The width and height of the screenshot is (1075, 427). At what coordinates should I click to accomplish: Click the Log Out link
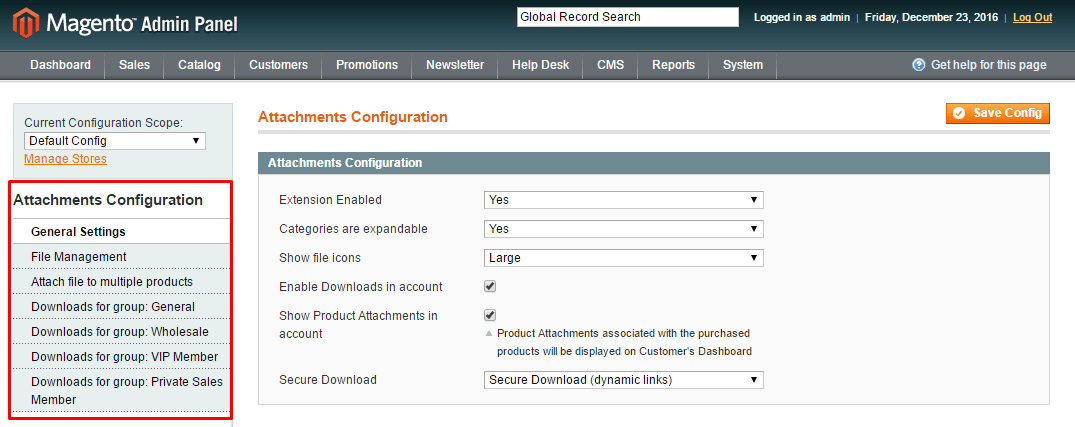1032,17
